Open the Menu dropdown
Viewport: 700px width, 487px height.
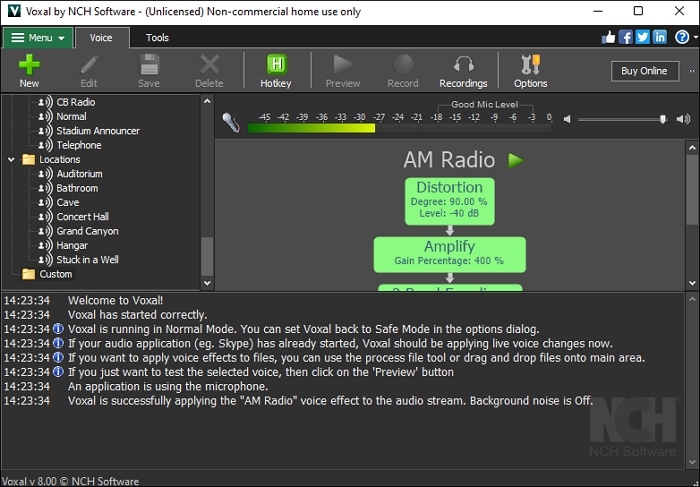click(37, 38)
